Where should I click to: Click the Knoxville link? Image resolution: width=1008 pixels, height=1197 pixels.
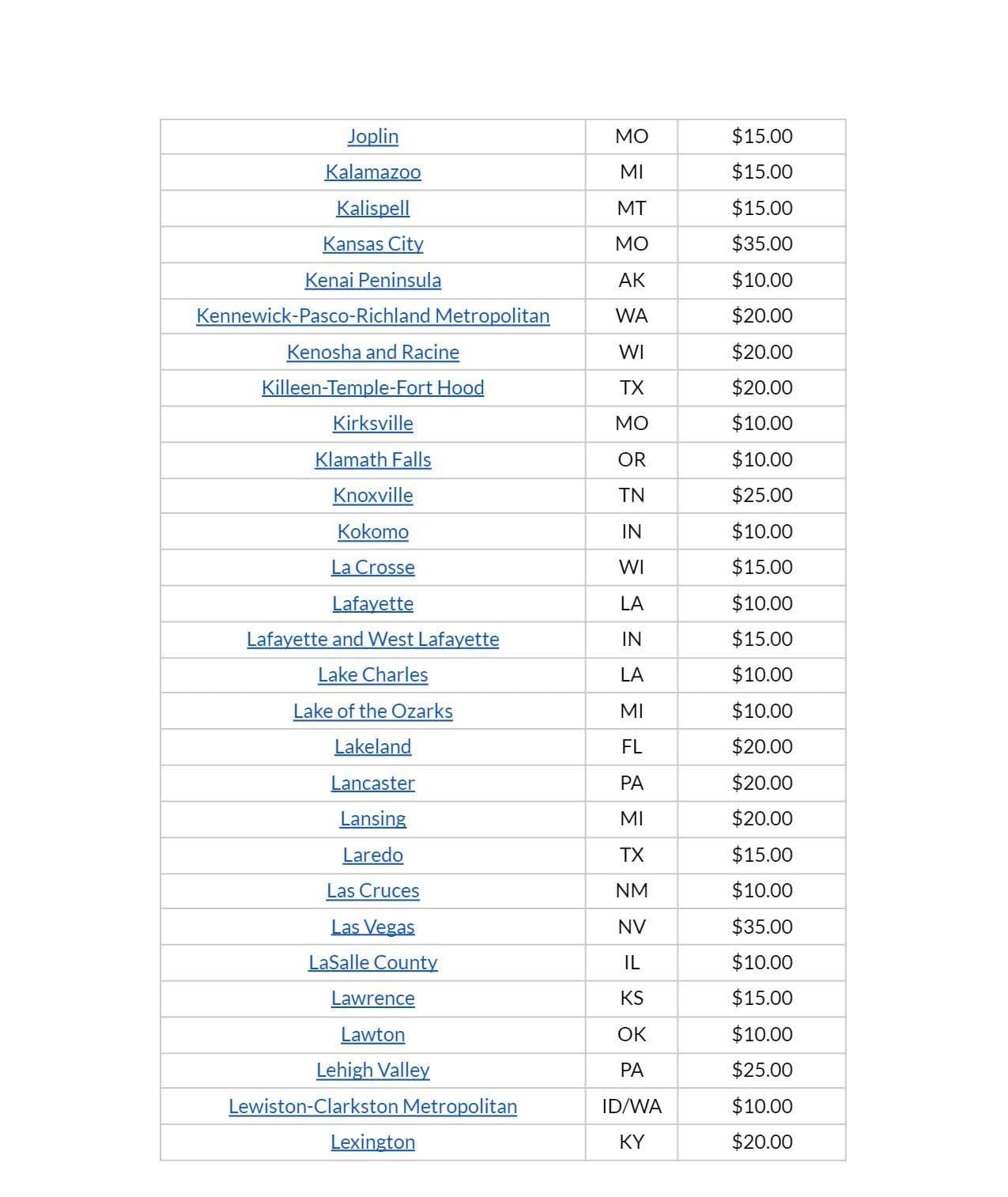tap(372, 495)
